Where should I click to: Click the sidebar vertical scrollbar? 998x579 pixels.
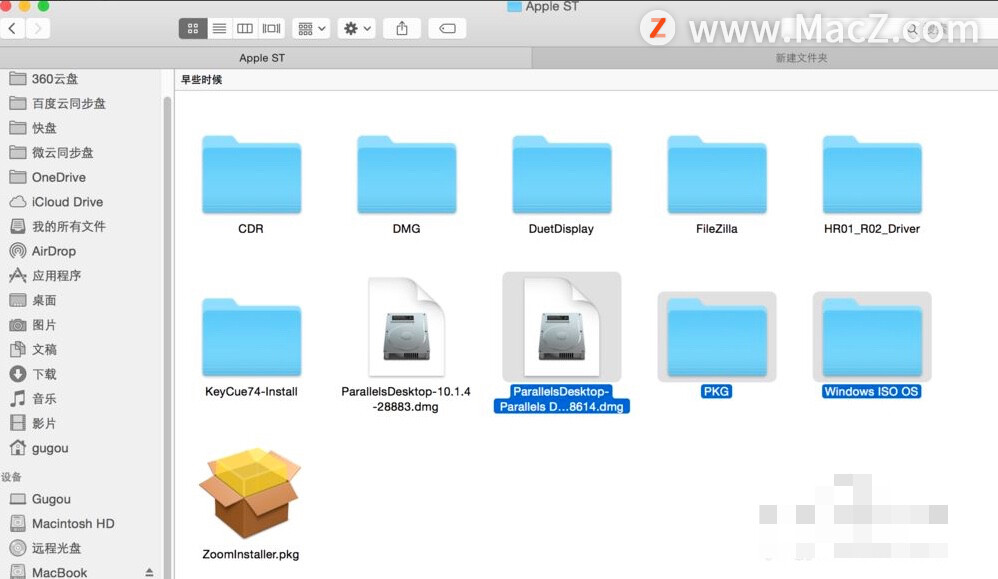click(x=167, y=337)
